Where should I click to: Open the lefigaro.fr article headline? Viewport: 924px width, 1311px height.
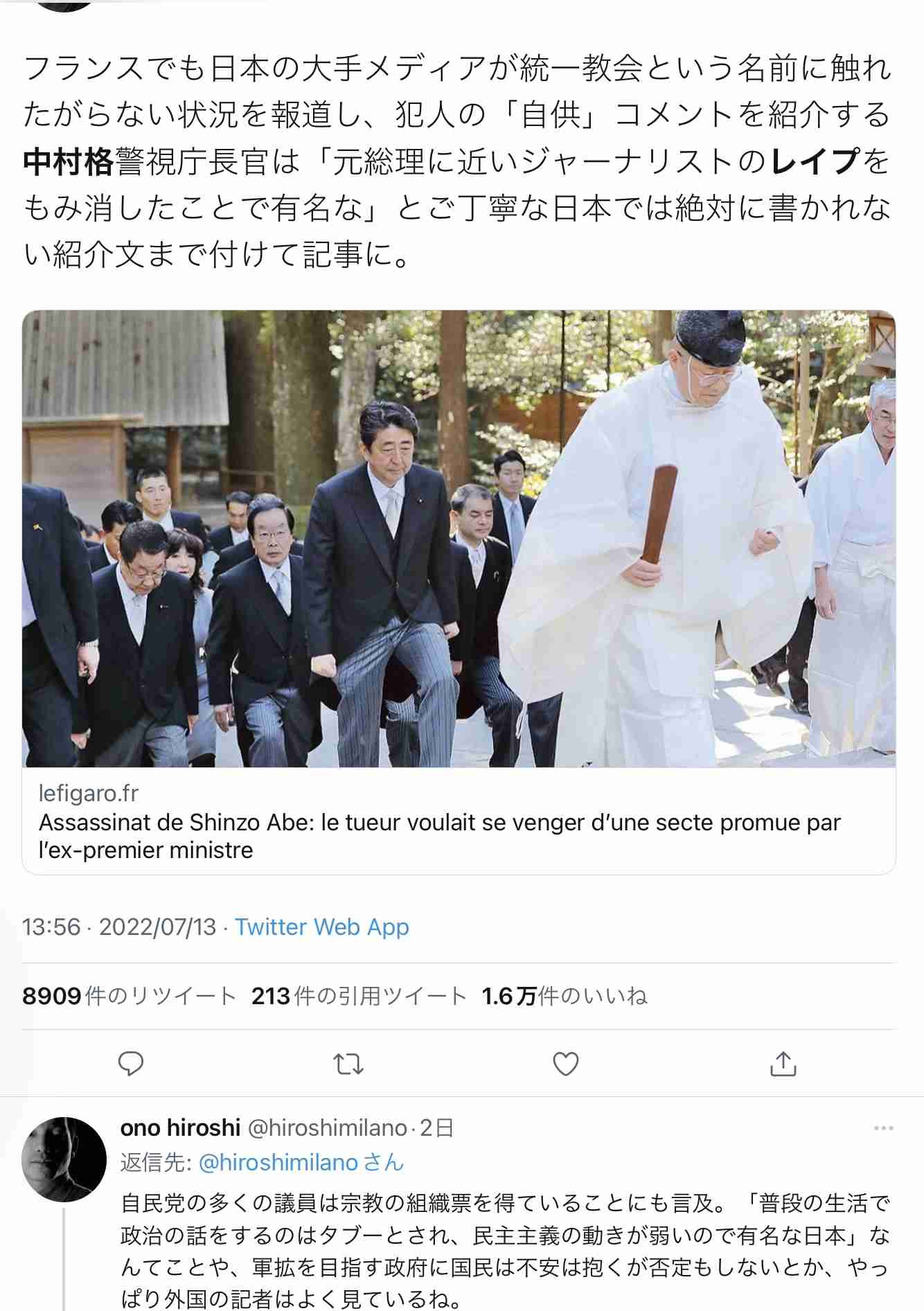pyautogui.click(x=439, y=836)
